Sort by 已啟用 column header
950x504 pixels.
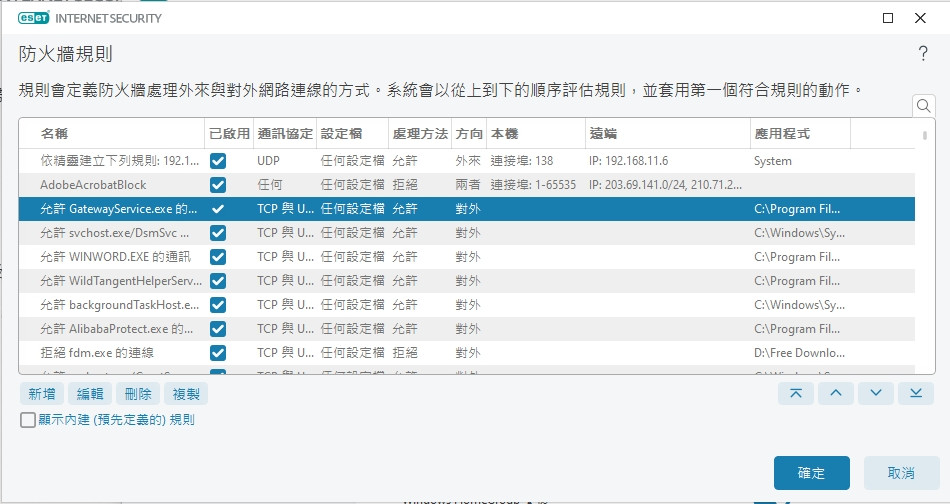(x=229, y=133)
